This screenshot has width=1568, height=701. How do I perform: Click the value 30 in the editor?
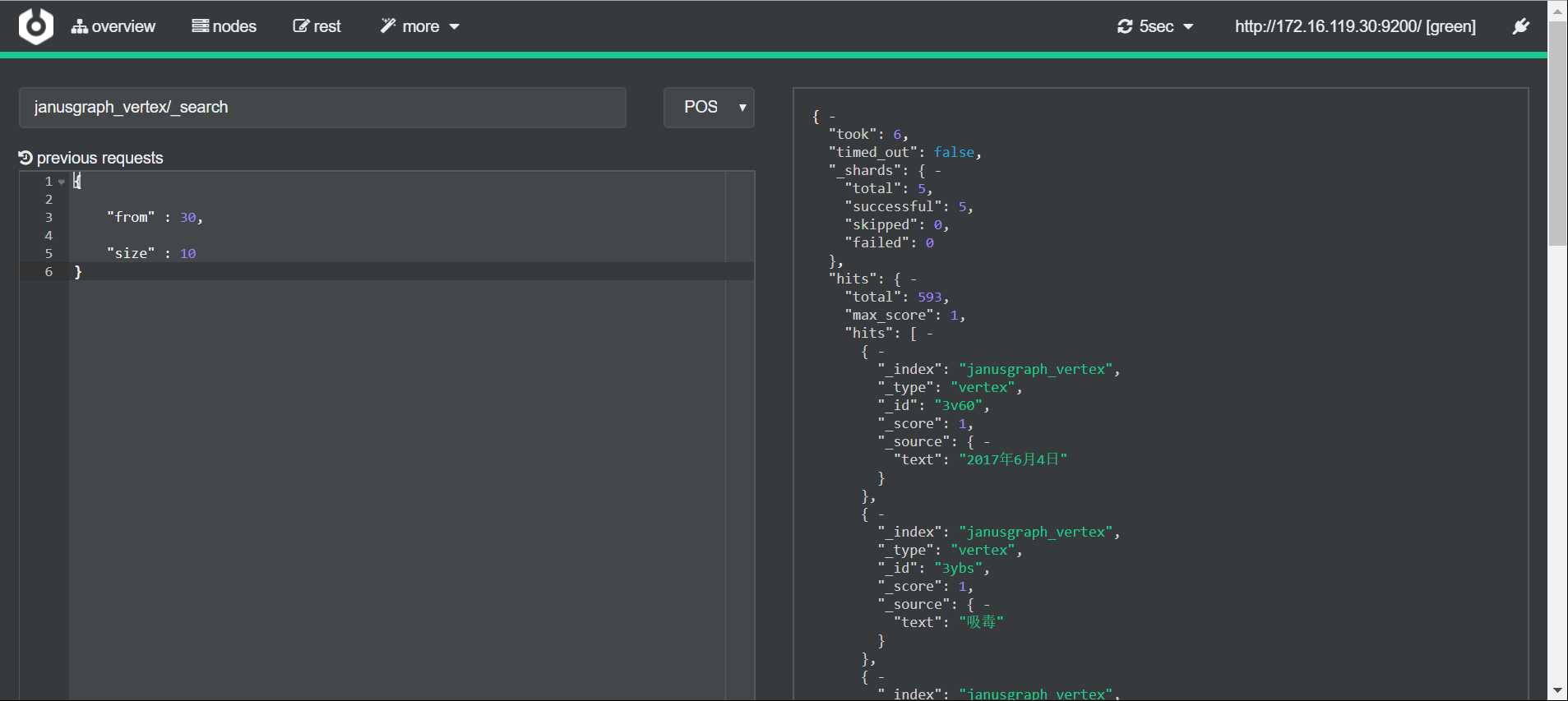[x=188, y=217]
